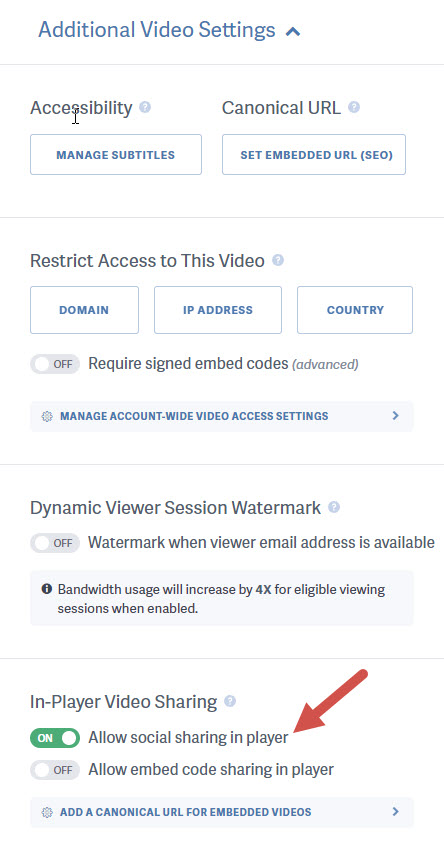
Task: Restrict access by Country
Action: tap(355, 310)
